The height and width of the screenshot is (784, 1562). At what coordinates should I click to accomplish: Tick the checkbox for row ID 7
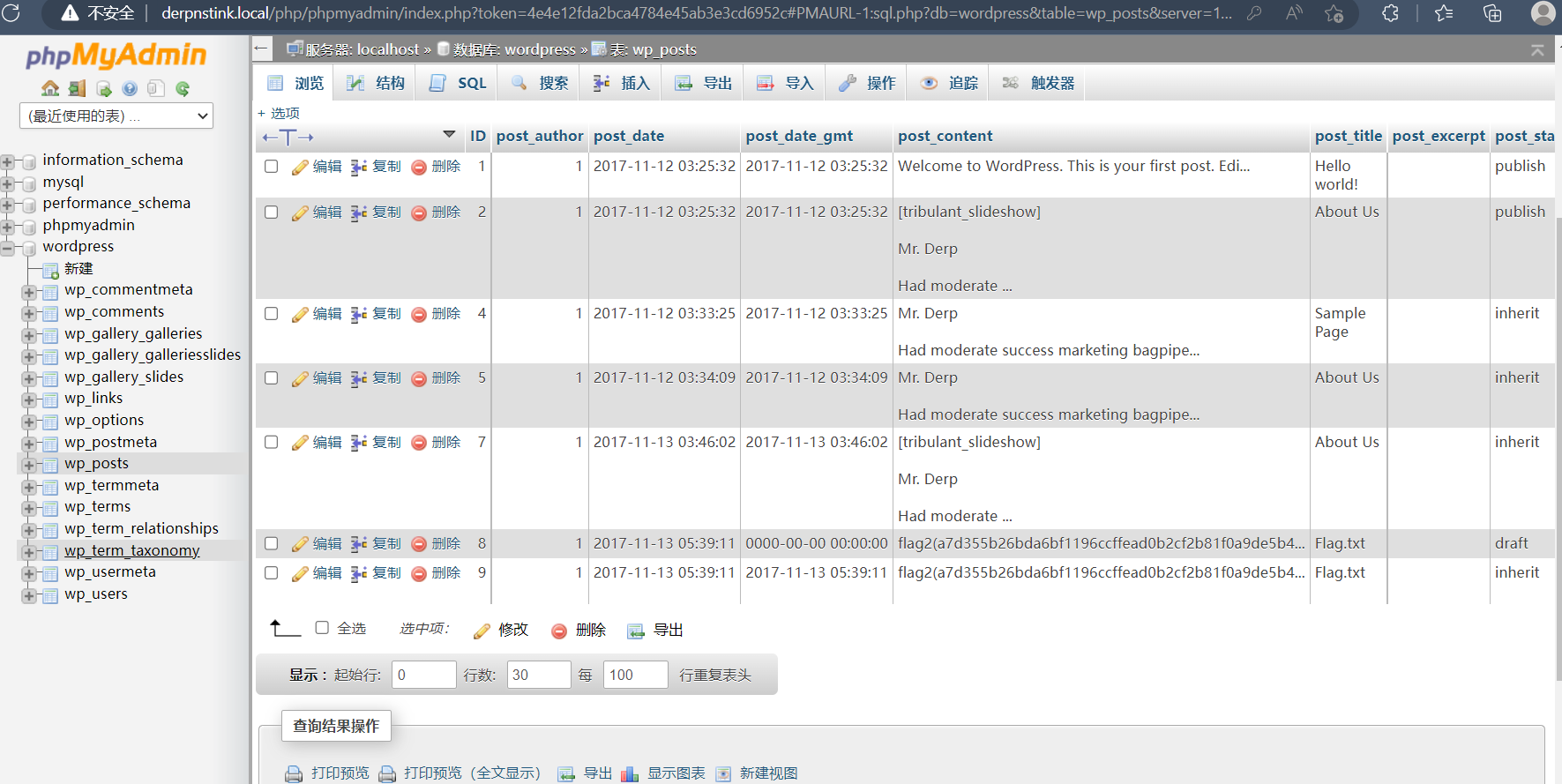(x=272, y=442)
